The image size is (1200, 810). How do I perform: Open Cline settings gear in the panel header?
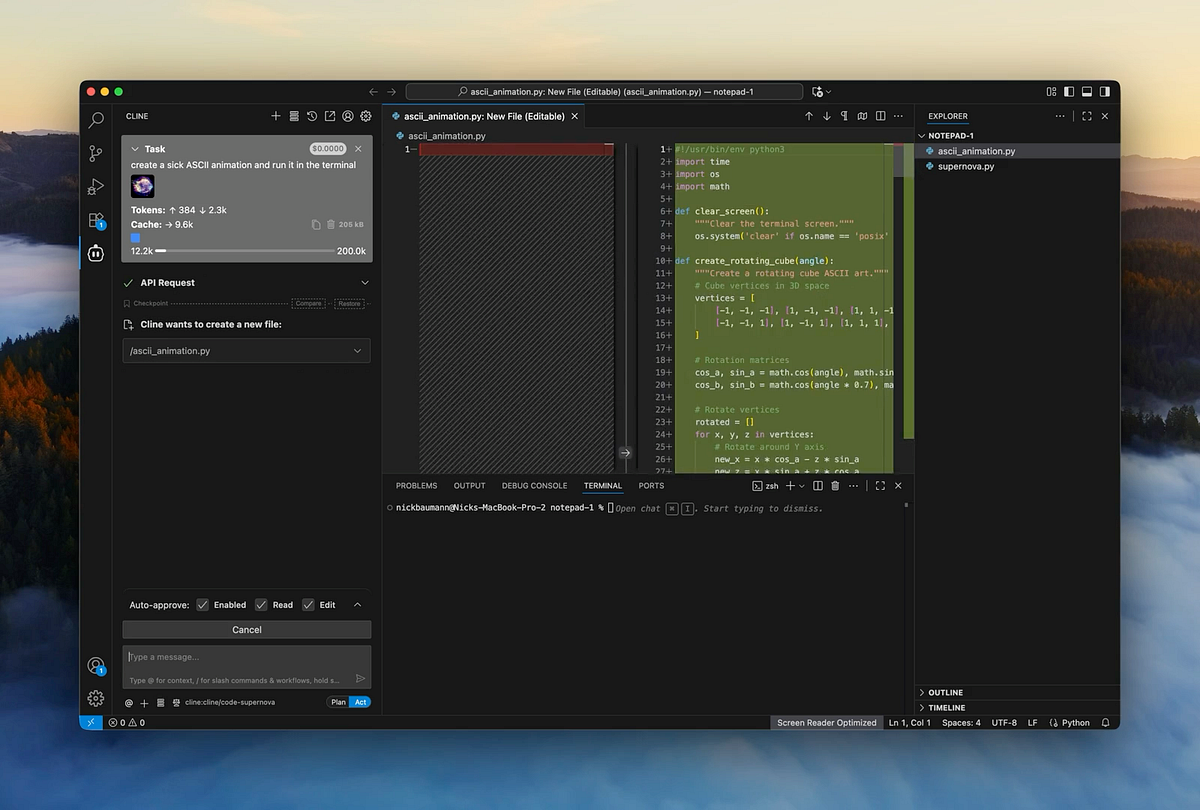366,116
